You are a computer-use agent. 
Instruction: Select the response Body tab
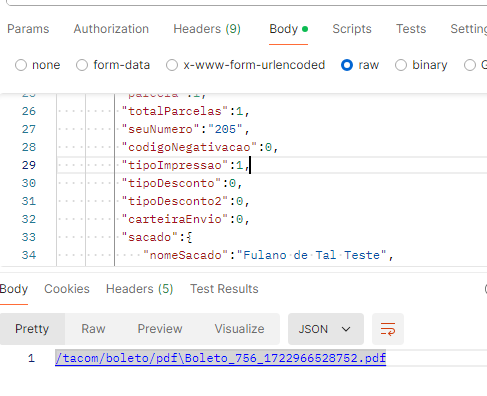pyautogui.click(x=14, y=289)
